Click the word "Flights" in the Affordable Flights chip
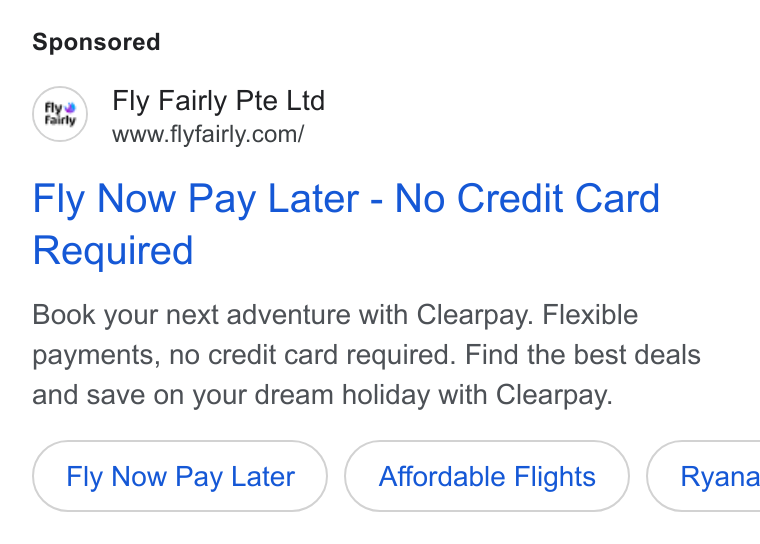 tap(554, 476)
